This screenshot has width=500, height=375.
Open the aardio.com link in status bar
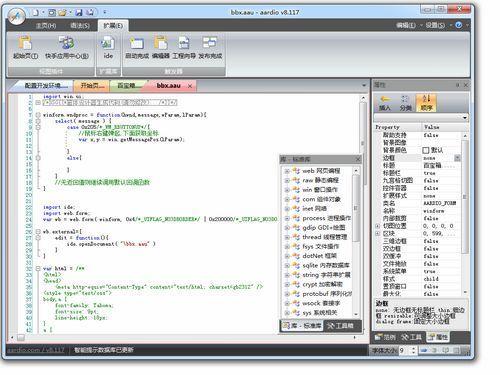coord(36,350)
